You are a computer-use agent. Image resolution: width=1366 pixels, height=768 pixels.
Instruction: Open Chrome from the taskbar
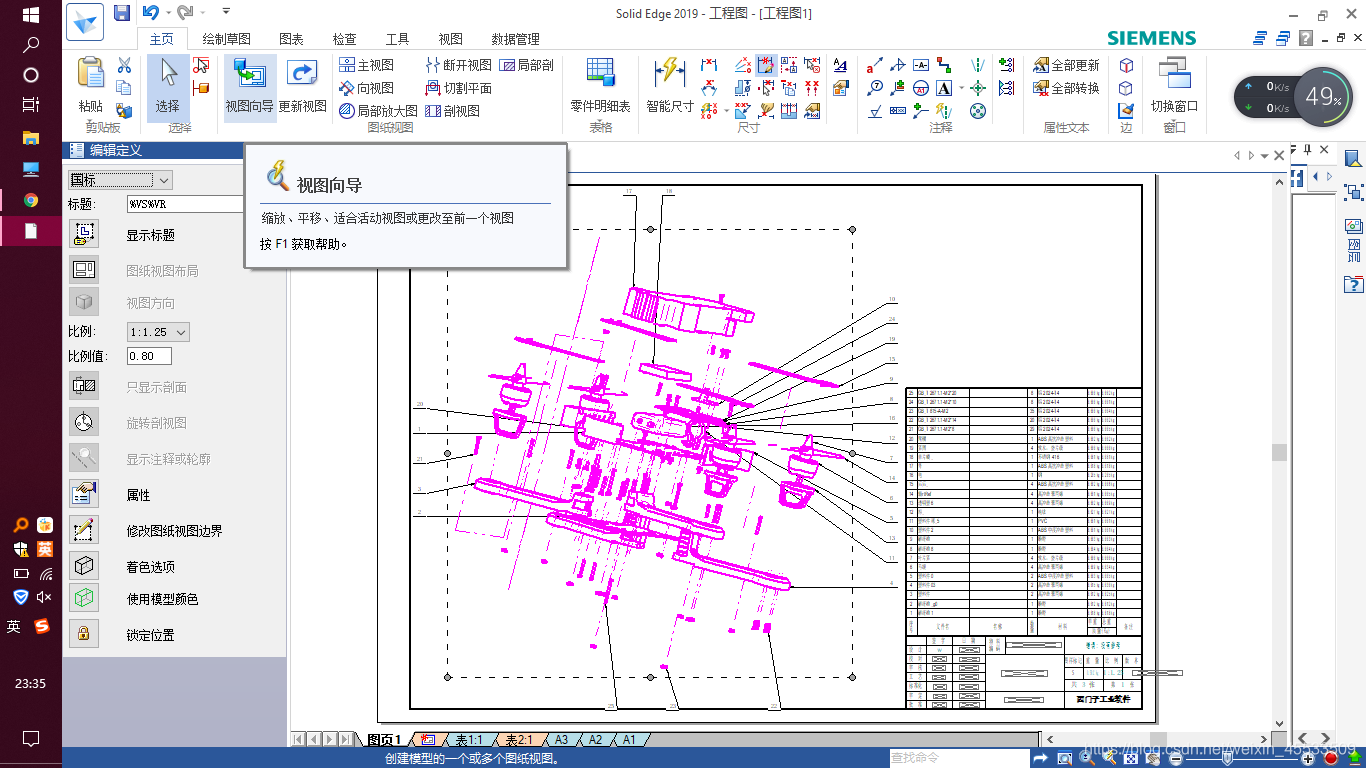point(30,199)
